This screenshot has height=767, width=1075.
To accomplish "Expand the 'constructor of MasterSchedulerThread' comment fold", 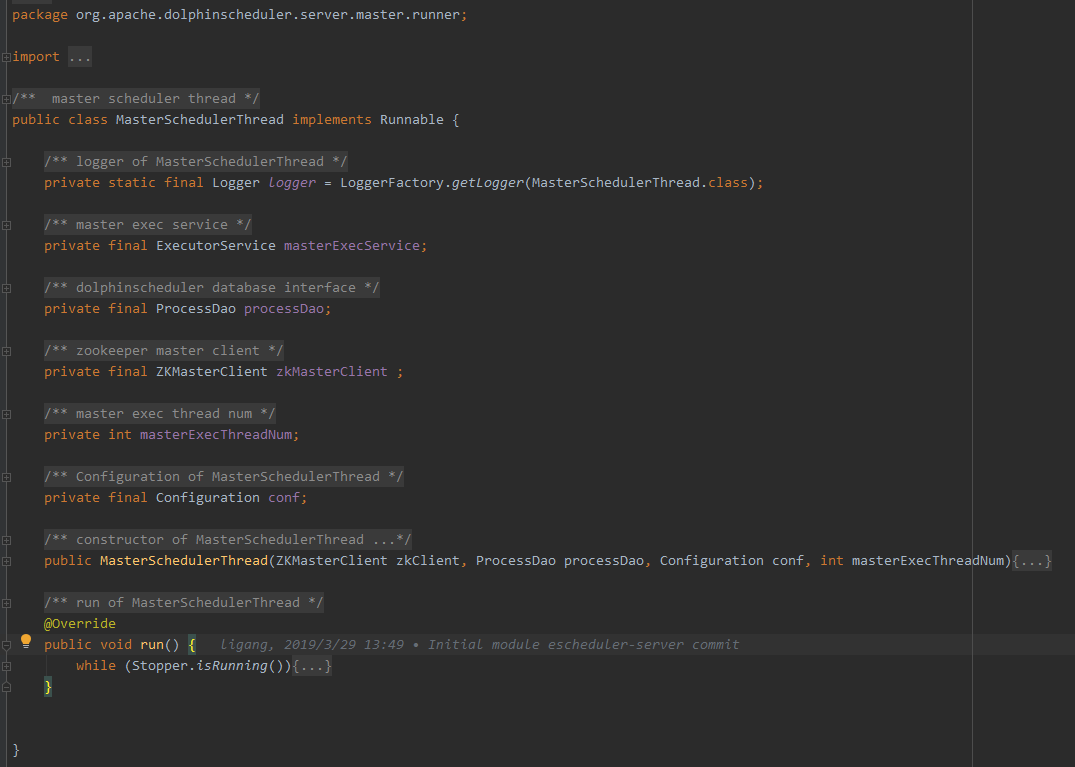I will pos(6,541).
